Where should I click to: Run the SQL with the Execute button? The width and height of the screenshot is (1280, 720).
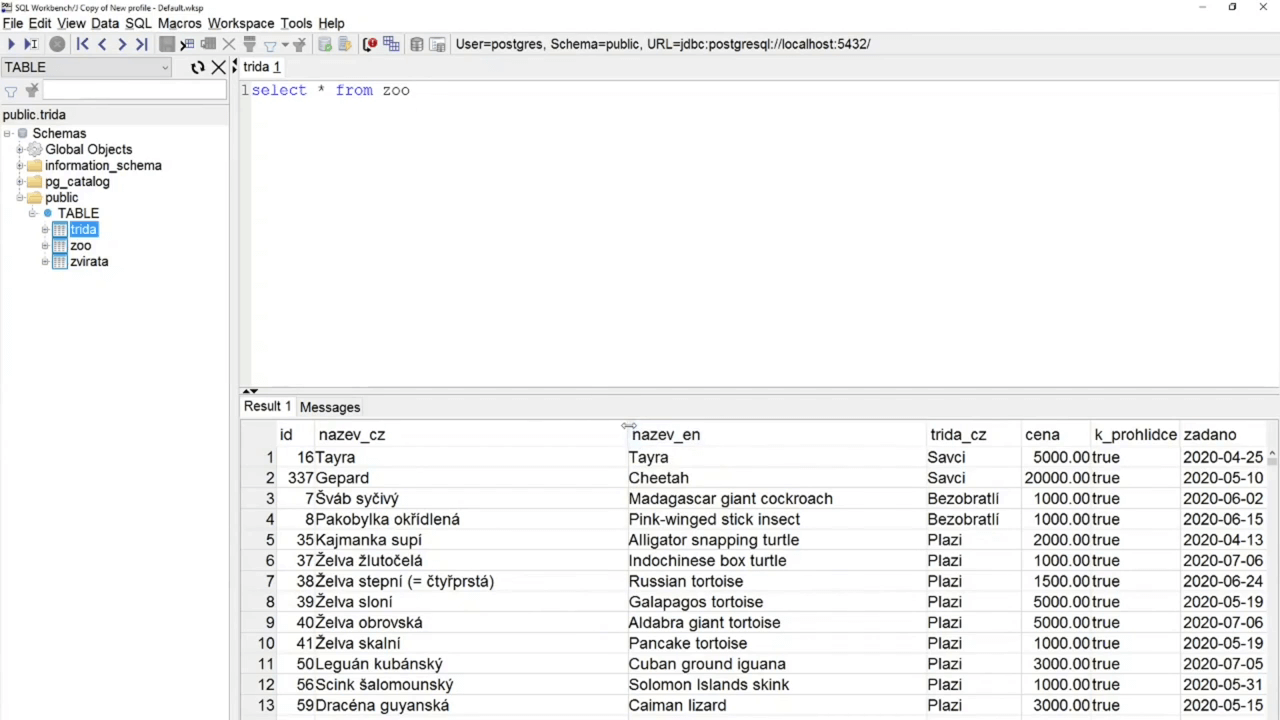pyautogui.click(x=11, y=44)
